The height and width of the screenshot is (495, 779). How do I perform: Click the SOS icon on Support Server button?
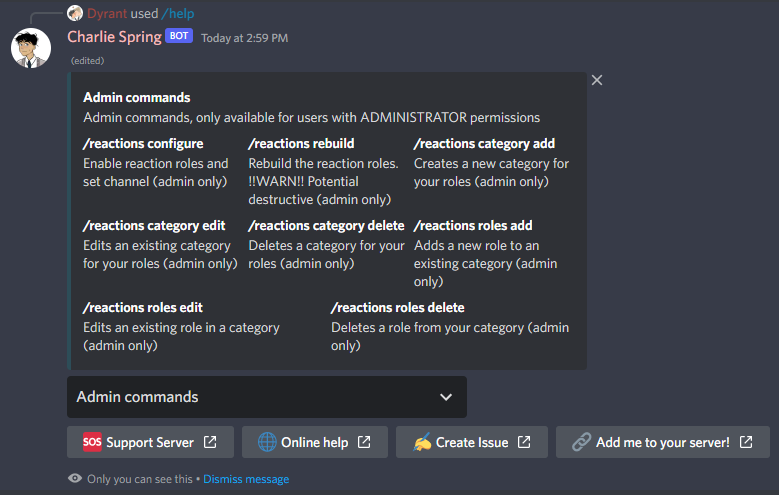pyautogui.click(x=92, y=442)
